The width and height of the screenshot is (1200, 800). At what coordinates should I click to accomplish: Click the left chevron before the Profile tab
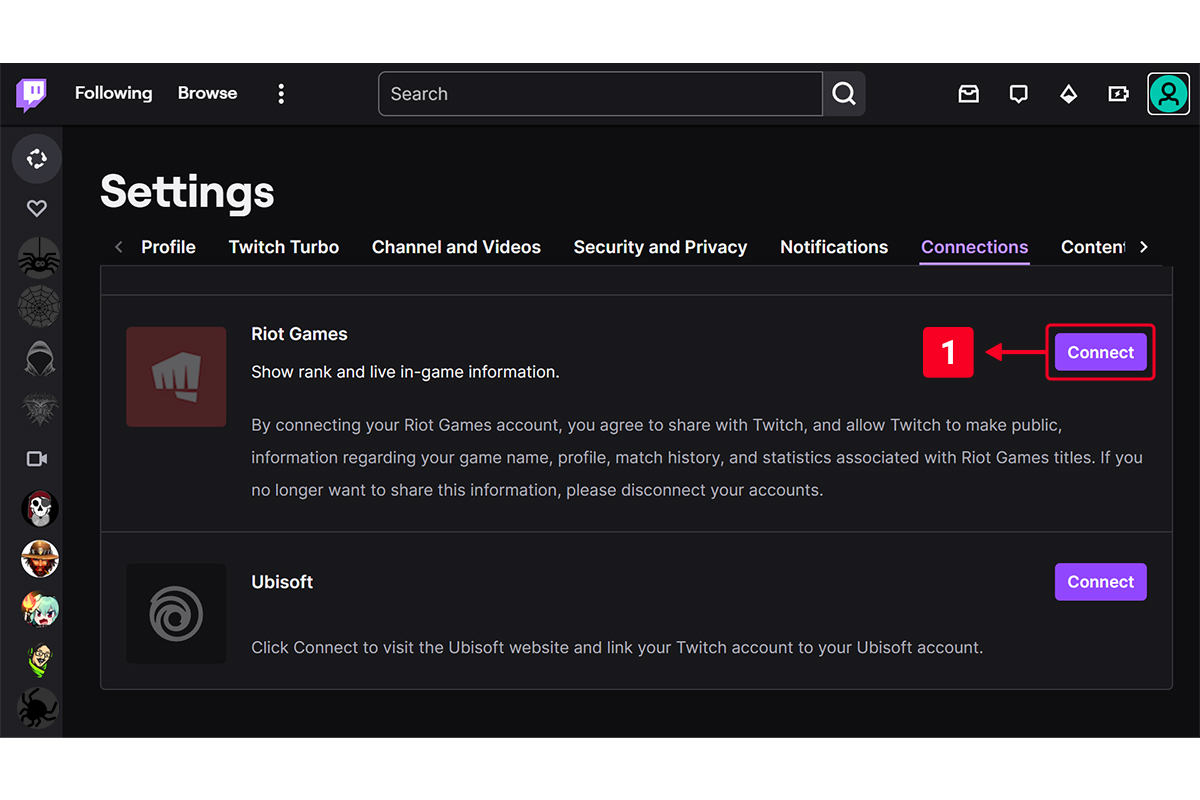[x=118, y=246]
